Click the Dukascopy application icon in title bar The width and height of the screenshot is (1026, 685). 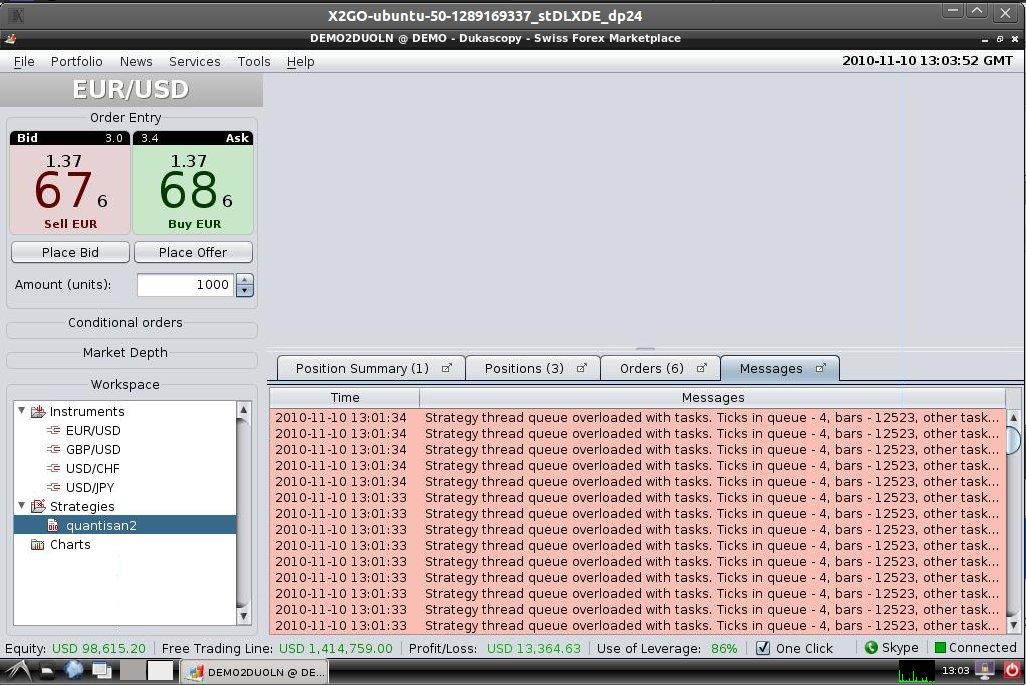[9, 39]
